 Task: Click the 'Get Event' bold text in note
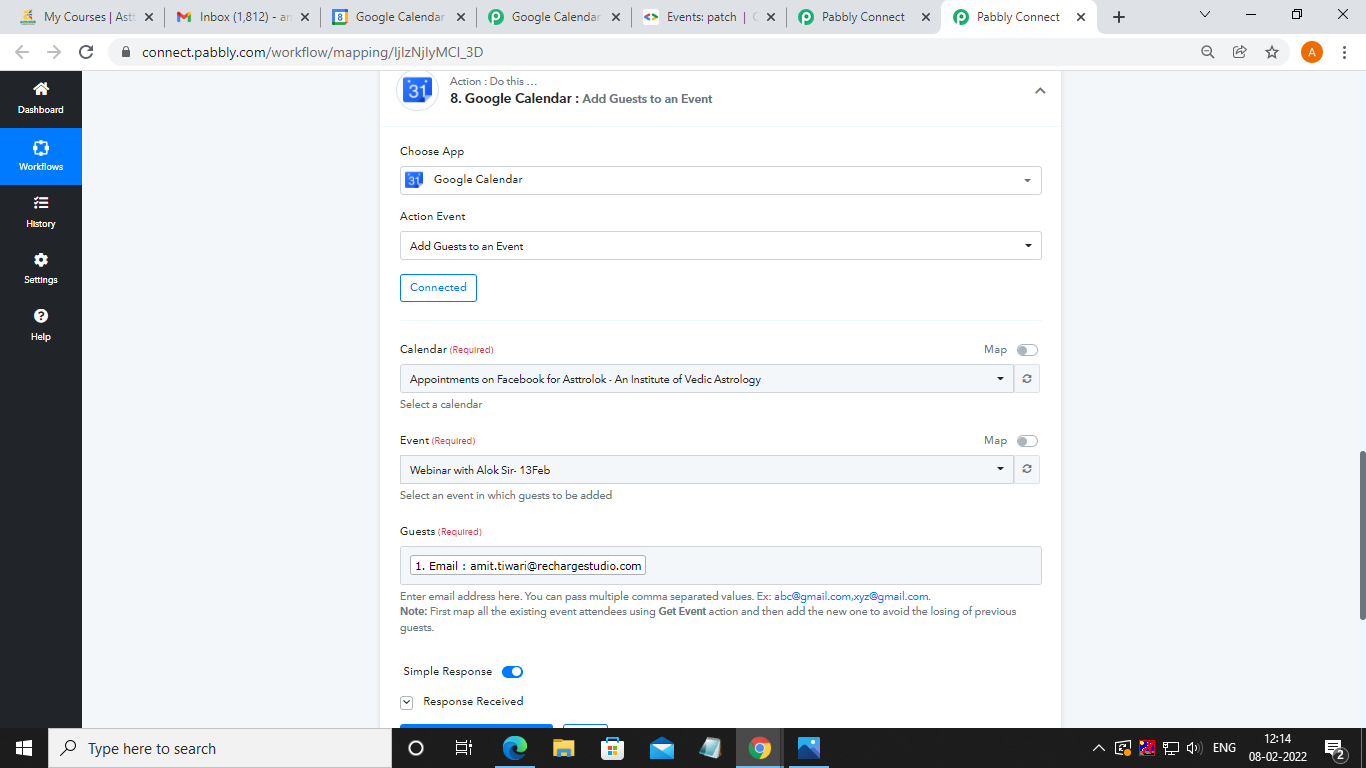click(x=682, y=611)
